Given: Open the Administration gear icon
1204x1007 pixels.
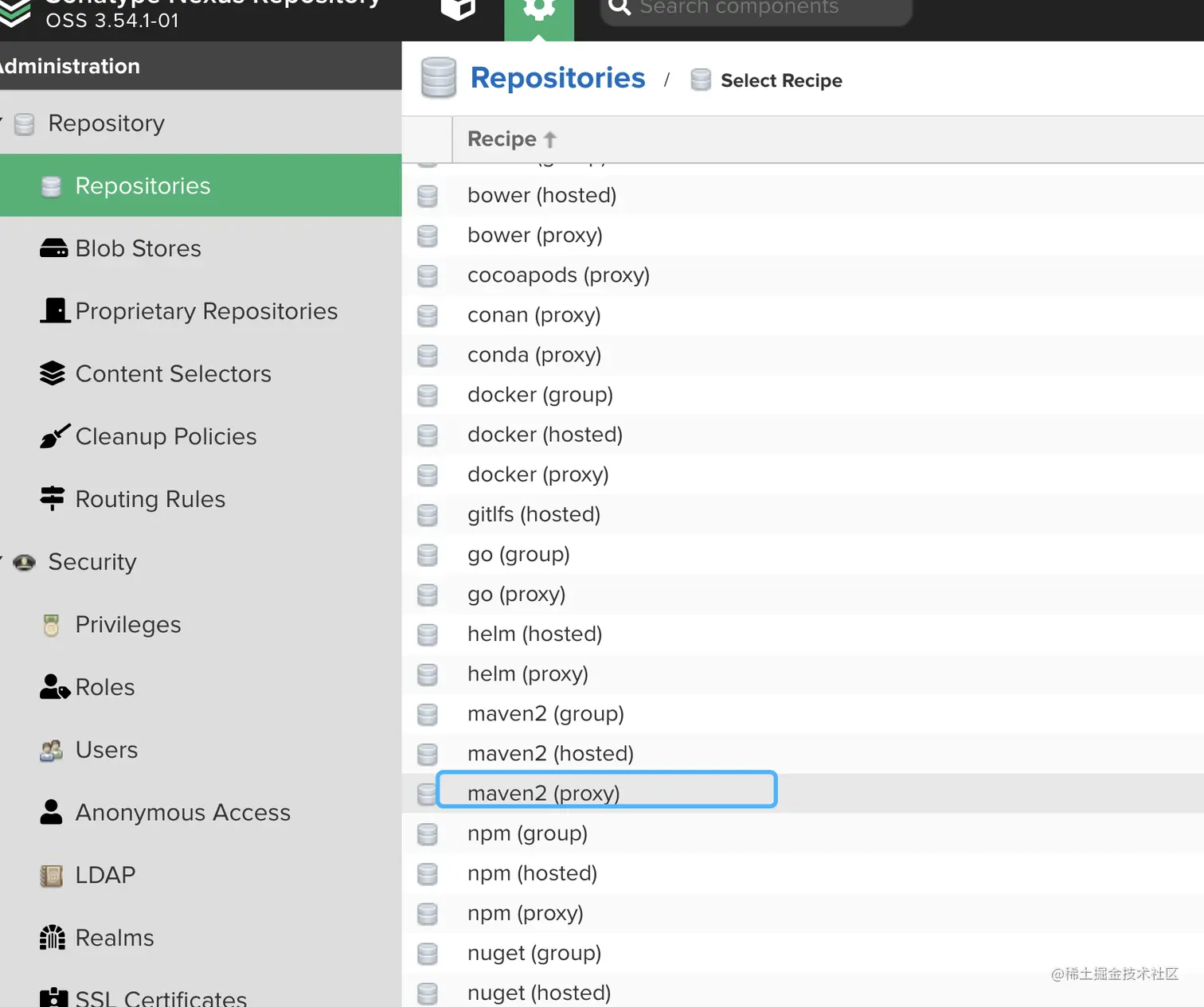Looking at the screenshot, I should 539,10.
